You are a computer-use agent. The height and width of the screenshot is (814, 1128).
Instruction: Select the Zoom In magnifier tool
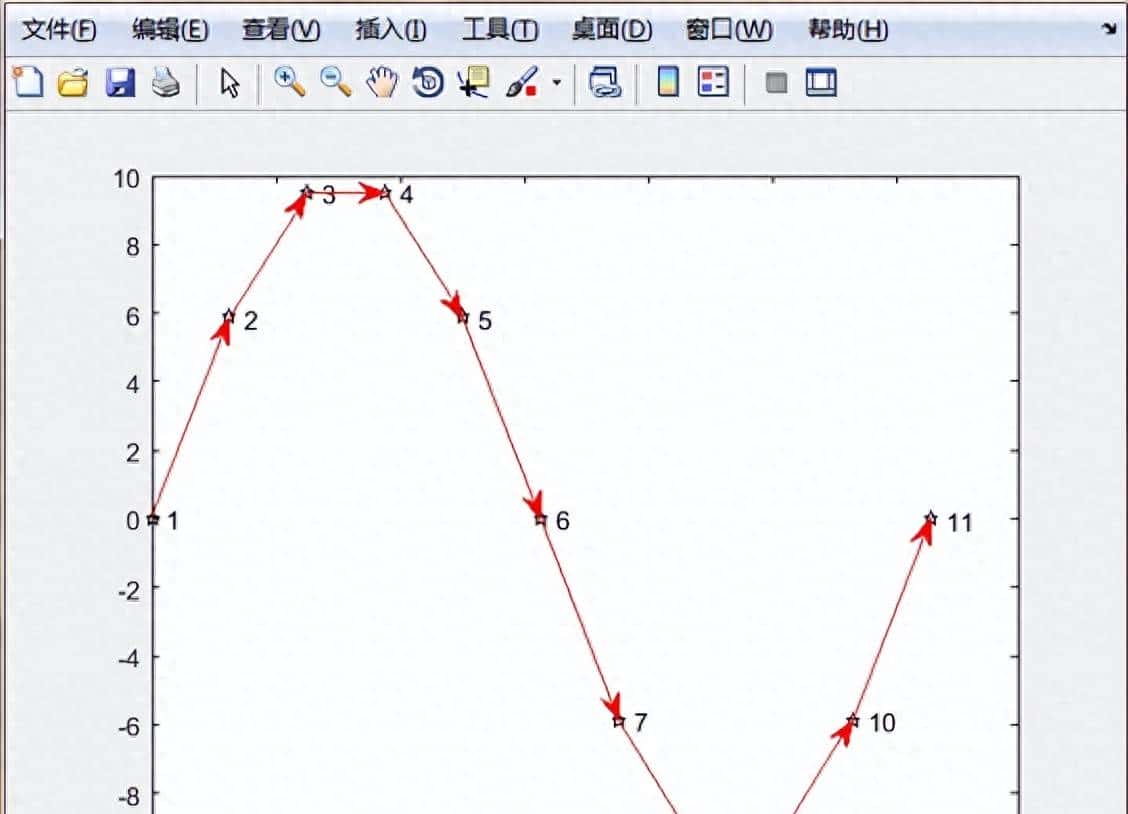(x=289, y=83)
